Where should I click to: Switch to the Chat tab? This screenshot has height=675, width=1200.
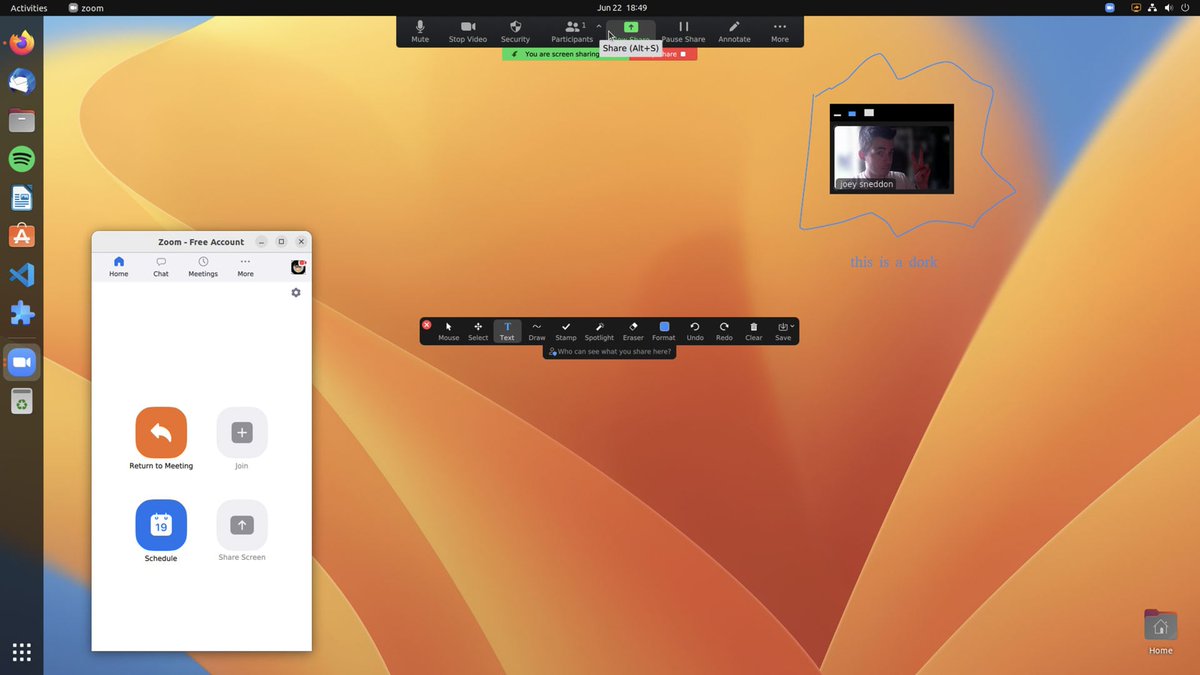[x=160, y=265]
